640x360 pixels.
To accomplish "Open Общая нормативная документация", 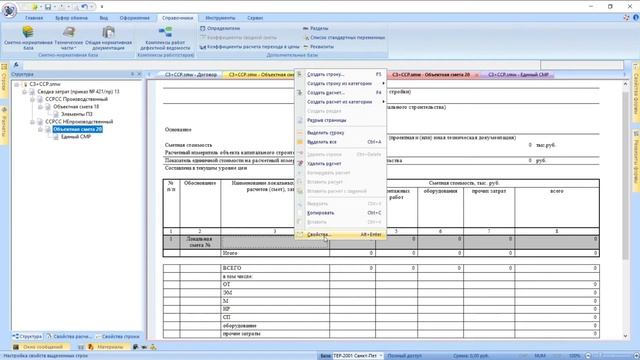I will (x=109, y=37).
